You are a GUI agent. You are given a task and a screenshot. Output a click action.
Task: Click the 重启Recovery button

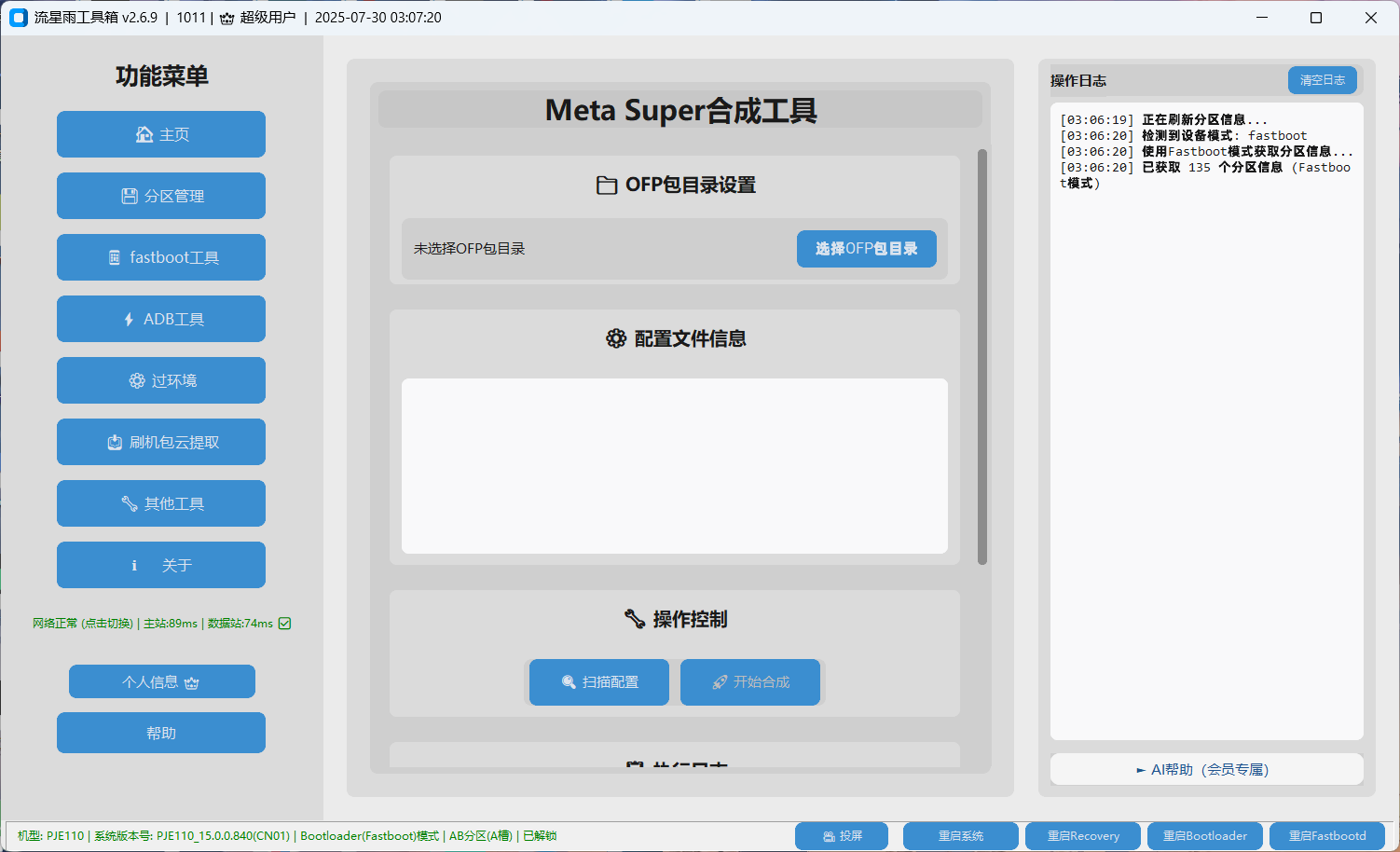click(1082, 835)
